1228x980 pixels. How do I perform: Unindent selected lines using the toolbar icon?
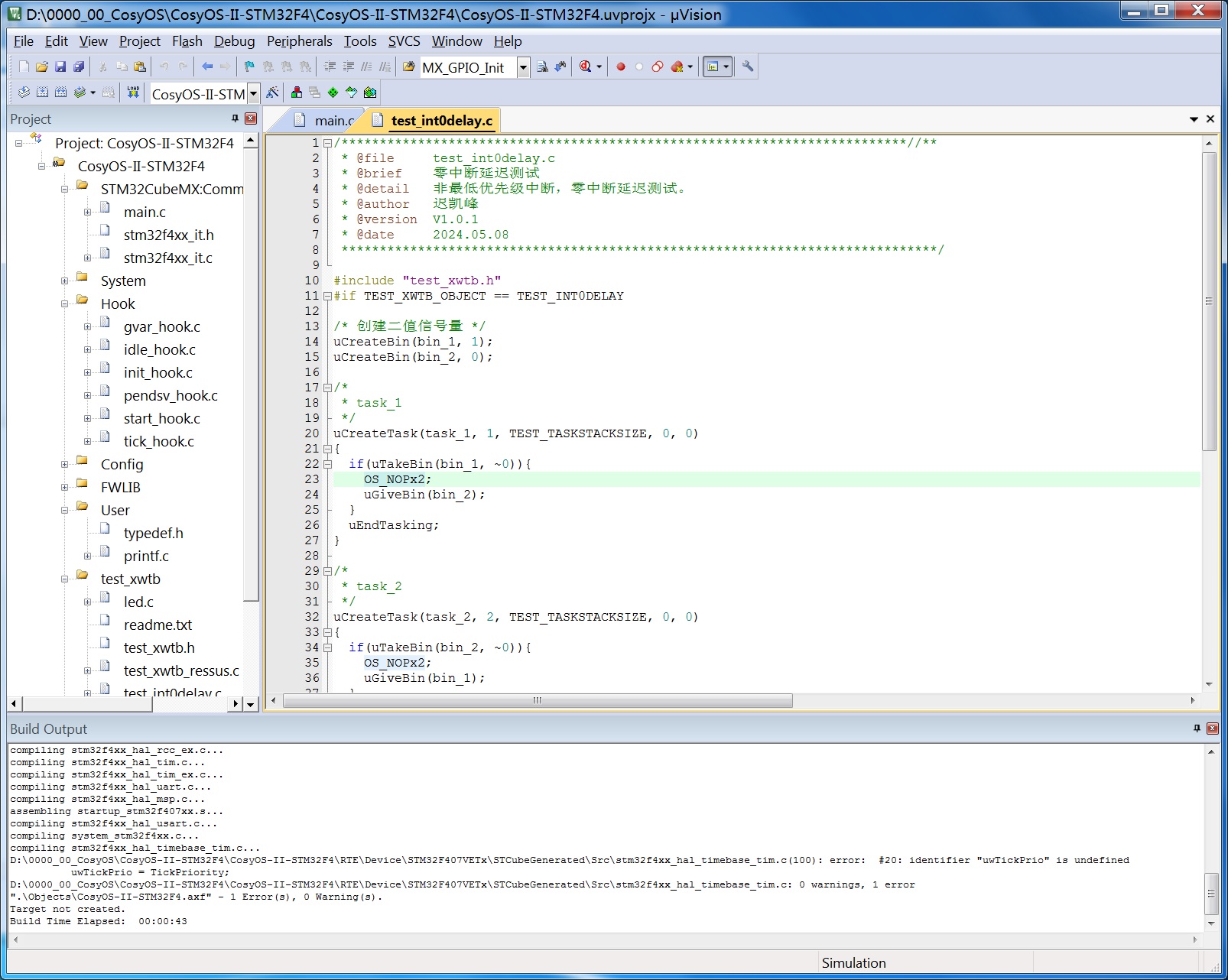point(349,67)
